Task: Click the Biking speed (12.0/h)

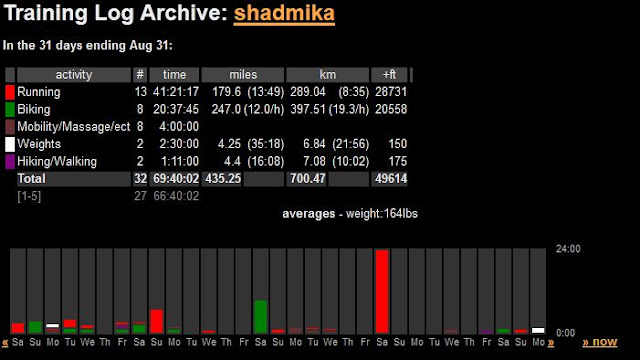Action: coord(264,109)
